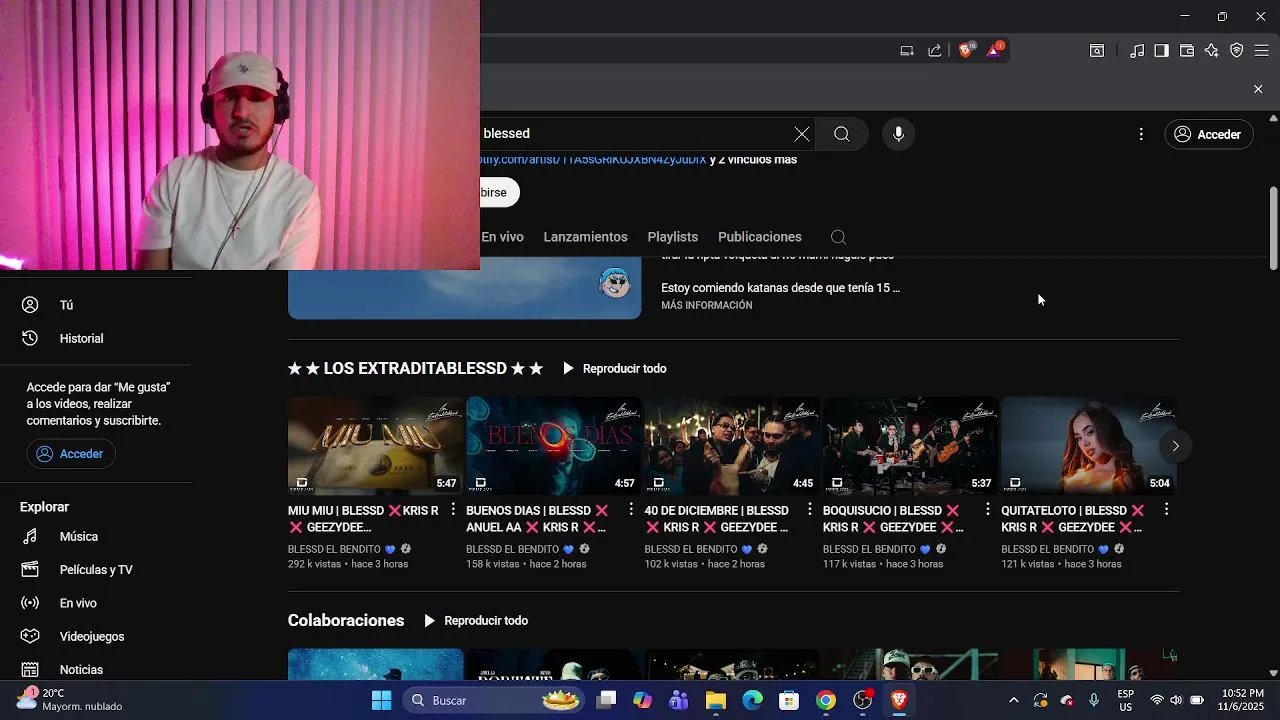Screen dimensions: 1280x720
Task: Open the Brave playlist music note icon
Action: click(x=1137, y=50)
